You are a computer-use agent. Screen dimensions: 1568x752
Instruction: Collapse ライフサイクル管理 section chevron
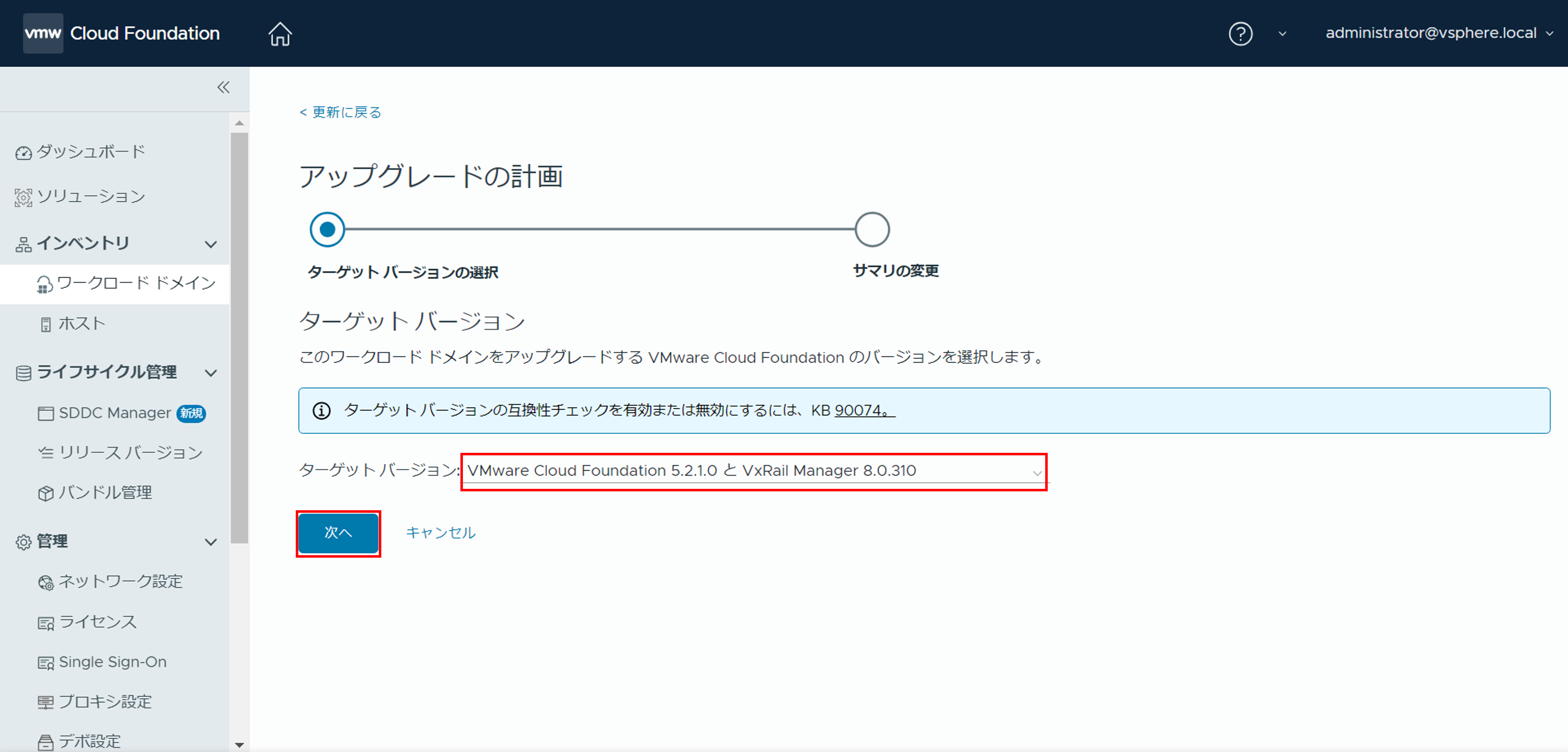[x=211, y=373]
